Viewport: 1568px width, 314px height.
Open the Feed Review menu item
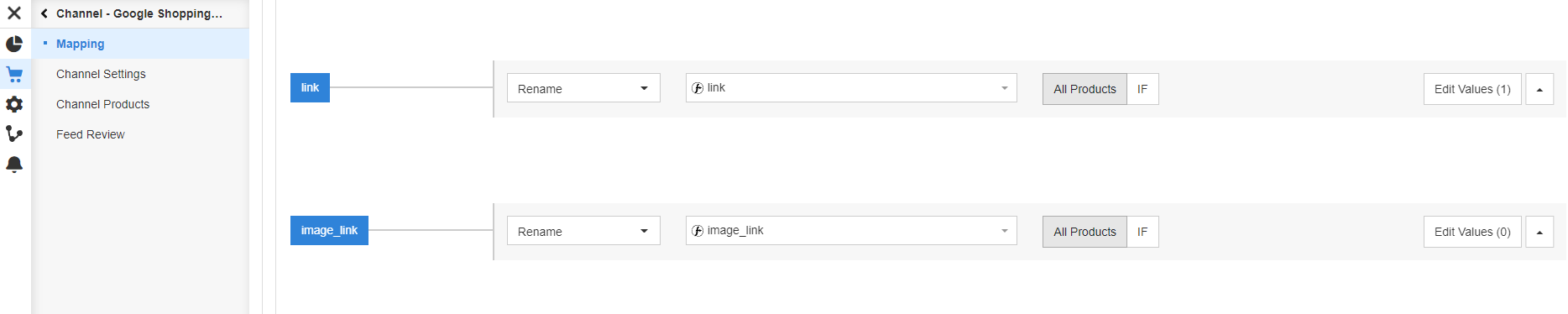point(90,134)
